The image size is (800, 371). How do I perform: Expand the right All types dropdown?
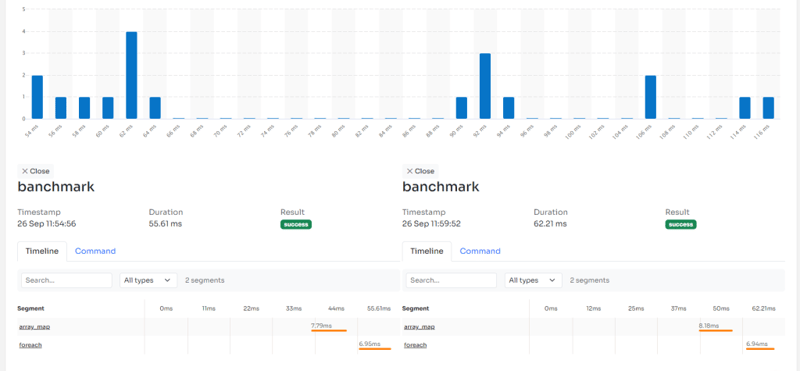click(533, 280)
